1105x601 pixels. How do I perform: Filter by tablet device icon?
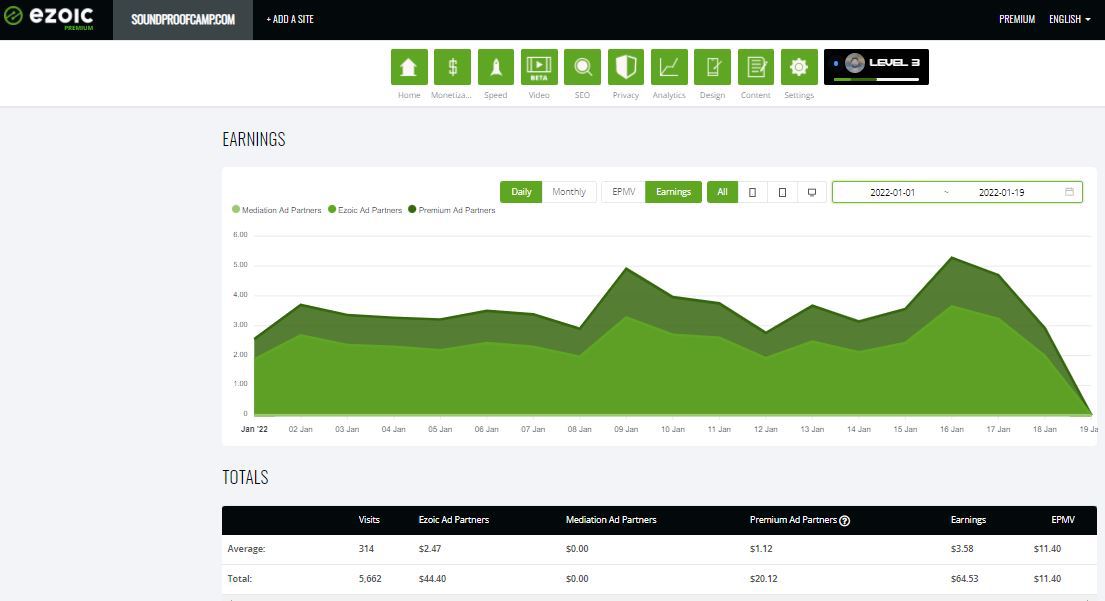pos(782,192)
